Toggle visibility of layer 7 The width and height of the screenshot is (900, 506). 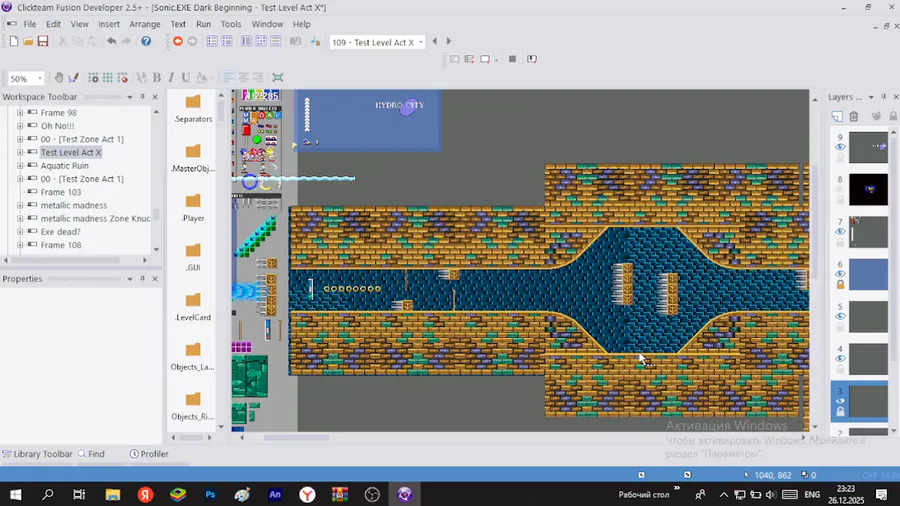point(840,232)
